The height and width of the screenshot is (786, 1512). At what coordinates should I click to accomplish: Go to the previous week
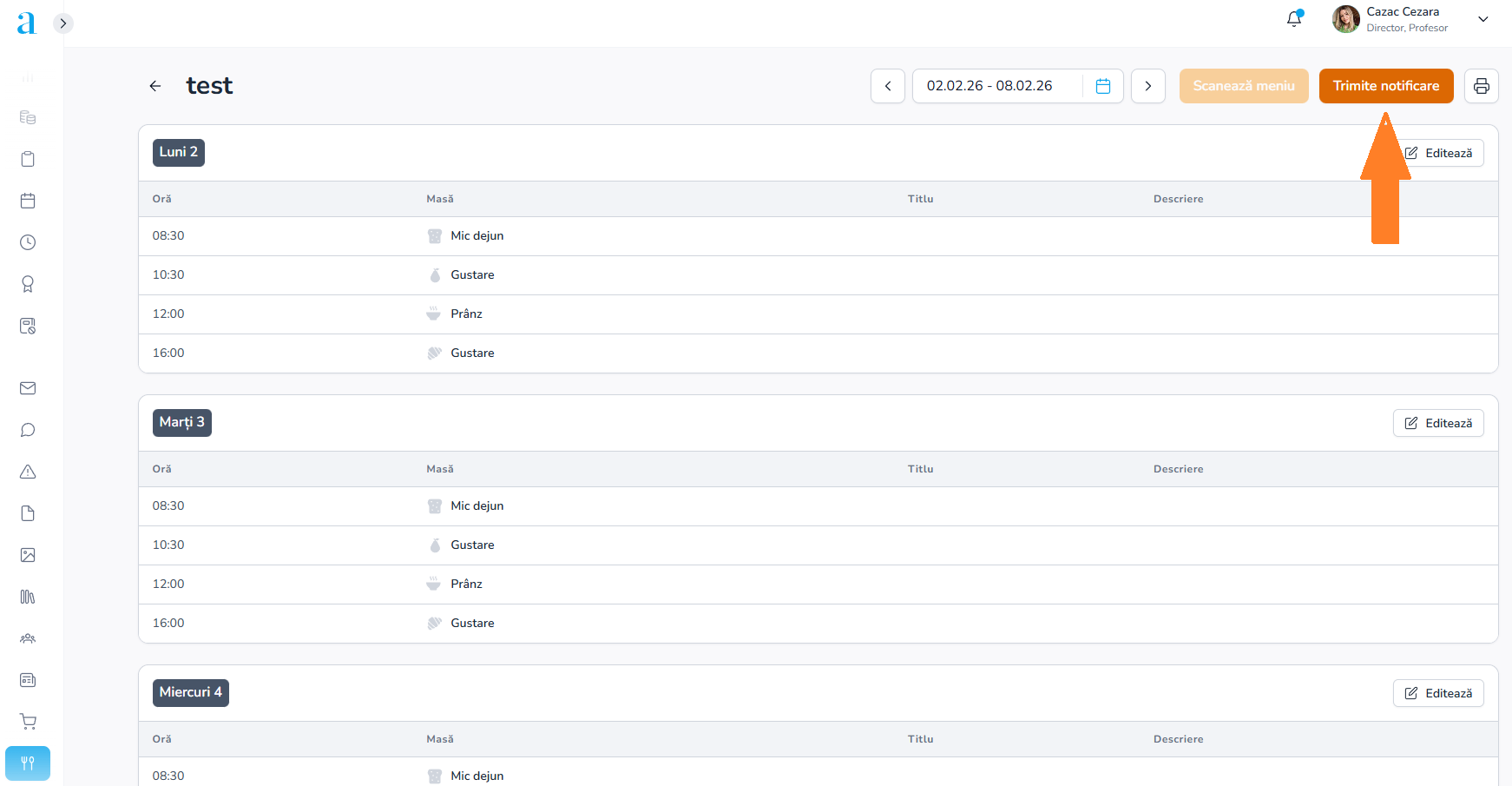(887, 86)
